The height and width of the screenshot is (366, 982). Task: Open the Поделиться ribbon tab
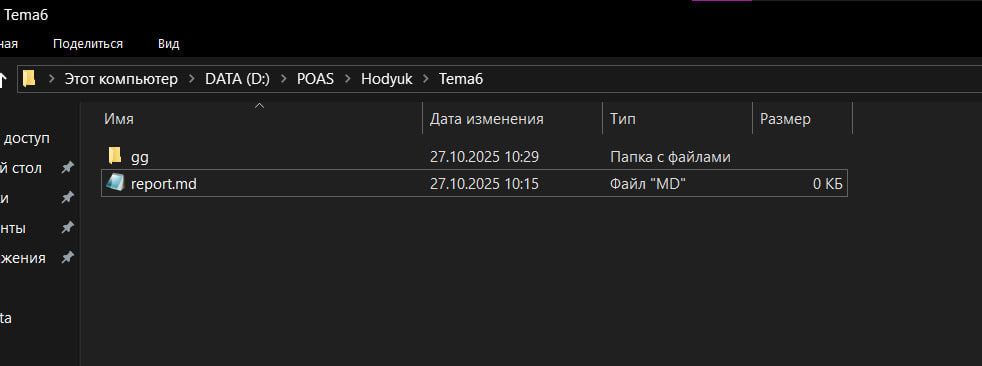pos(88,44)
